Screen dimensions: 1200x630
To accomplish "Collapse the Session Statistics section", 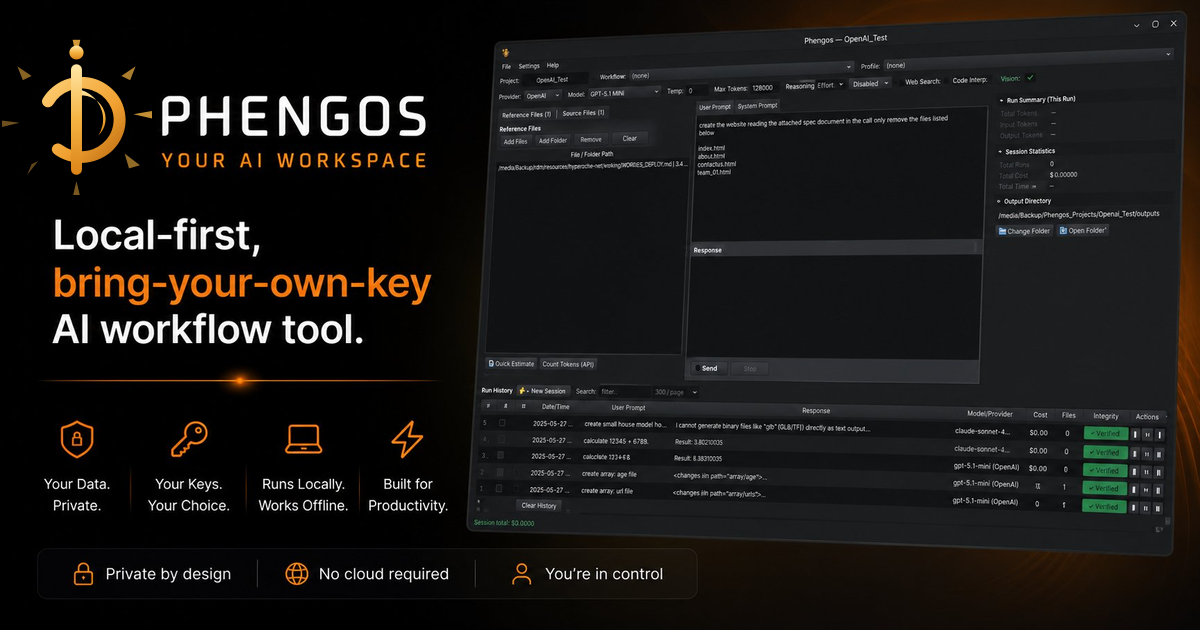I will 1001,151.
